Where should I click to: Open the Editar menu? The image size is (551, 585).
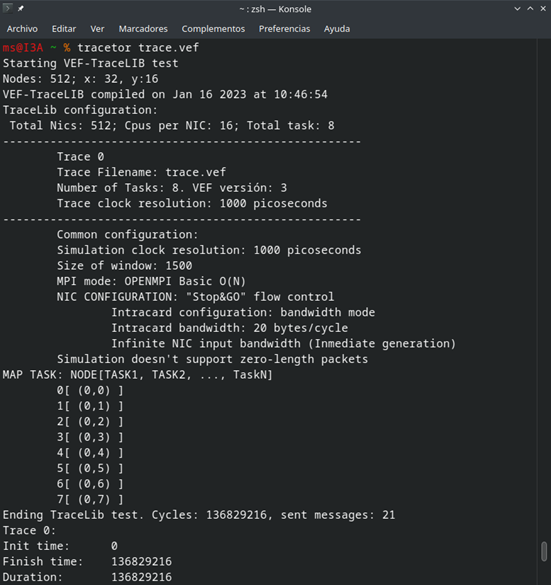point(64,29)
